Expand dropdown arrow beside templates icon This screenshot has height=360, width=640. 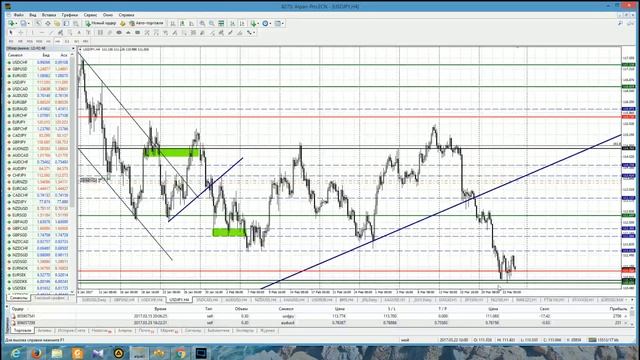coord(283,23)
